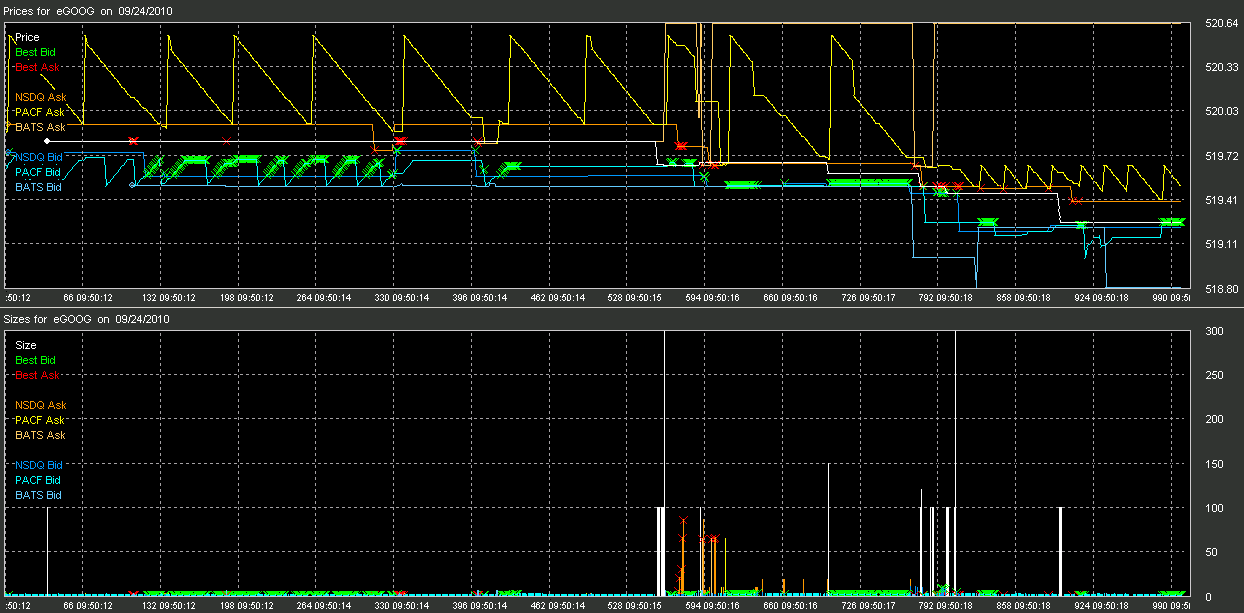Screen dimensions: 1244x613
Task: Choose 'NSDQ Bid' in the Sizes chart legend
Action: (x=38, y=465)
